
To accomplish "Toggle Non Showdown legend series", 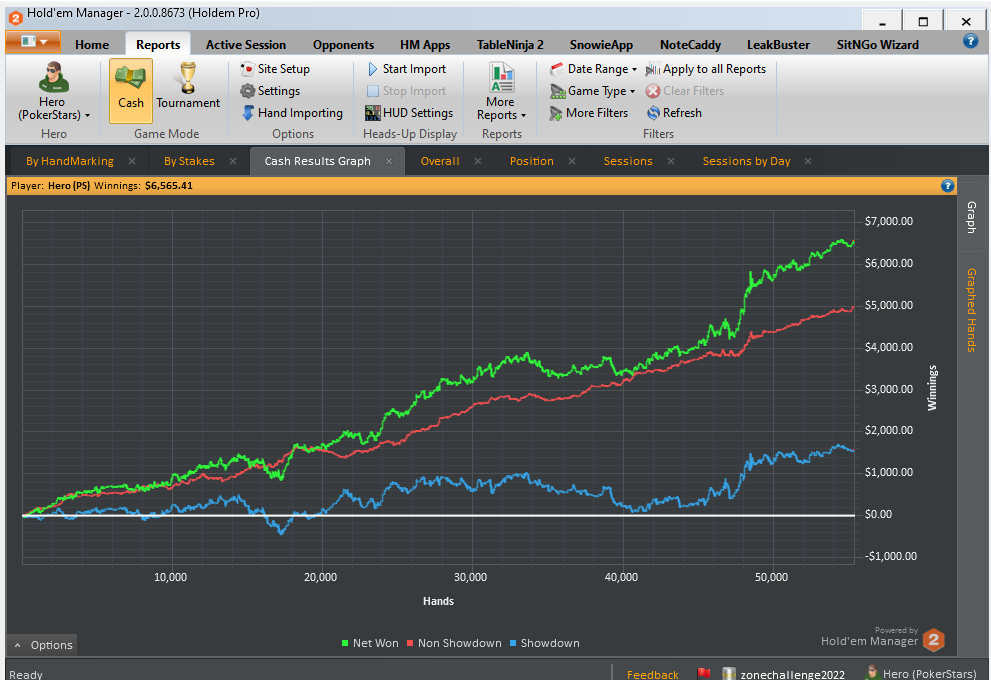I will tap(454, 643).
